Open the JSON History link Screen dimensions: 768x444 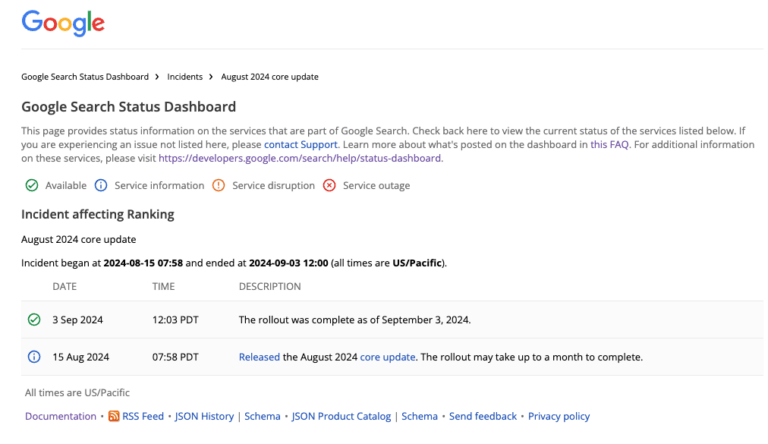[204, 416]
